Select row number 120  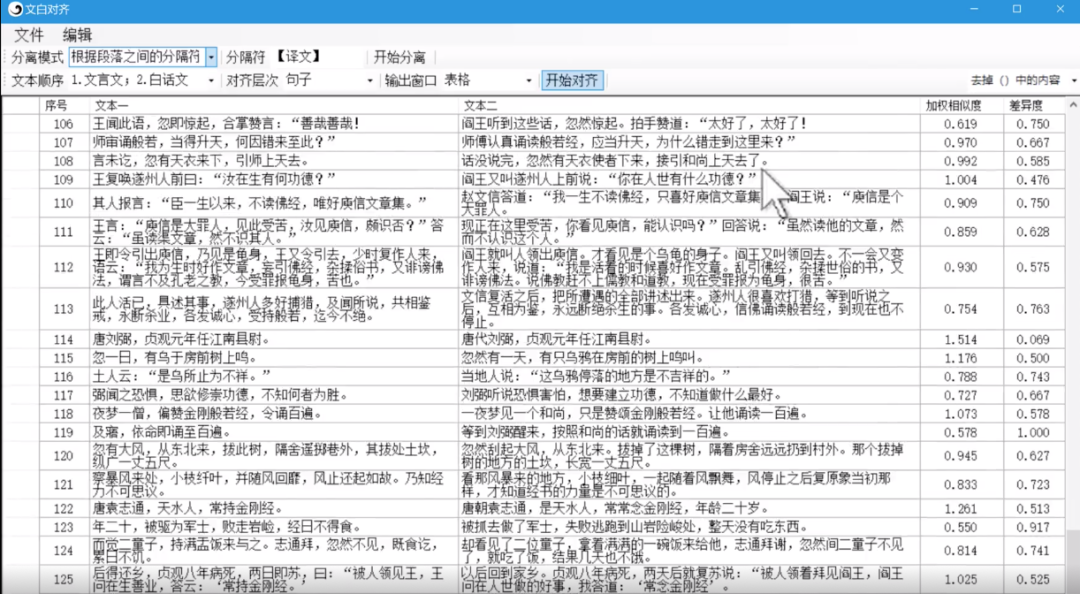[63, 456]
